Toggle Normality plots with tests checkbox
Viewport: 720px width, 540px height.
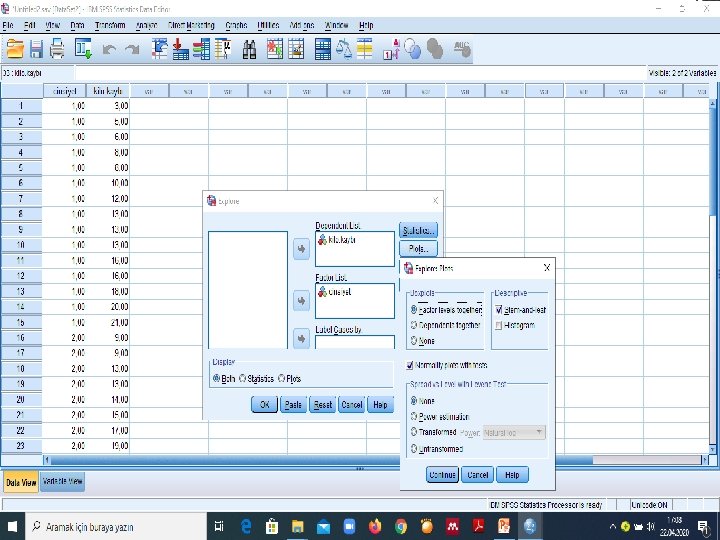410,365
